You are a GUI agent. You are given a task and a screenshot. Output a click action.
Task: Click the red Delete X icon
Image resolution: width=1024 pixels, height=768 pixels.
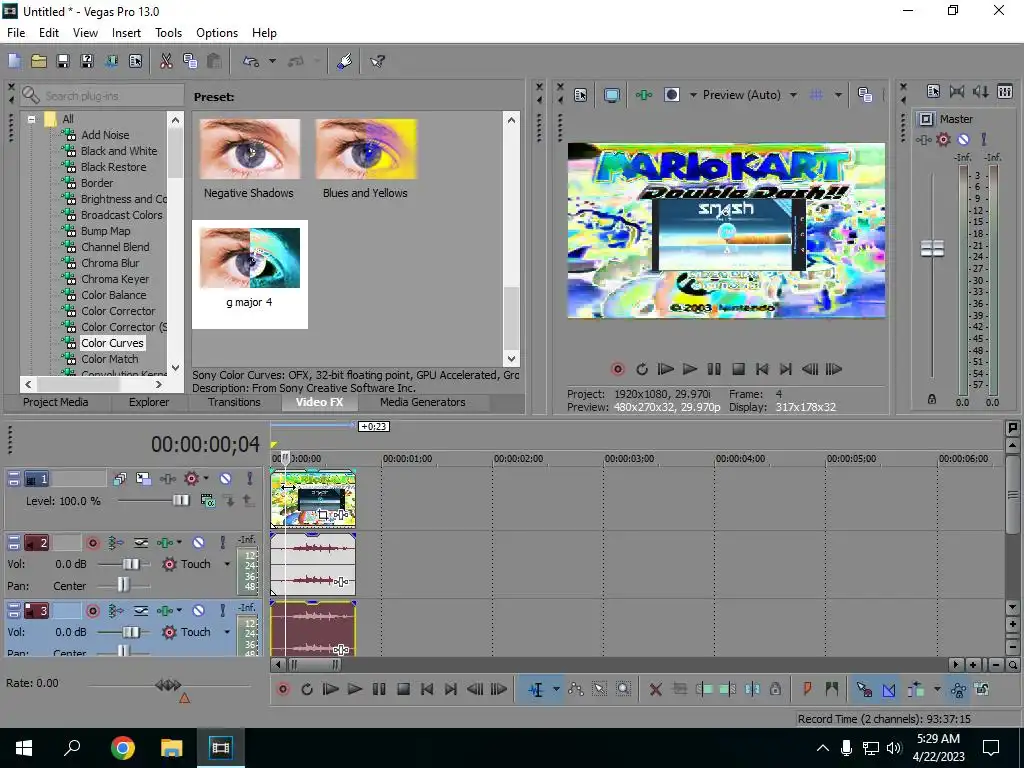(x=656, y=689)
